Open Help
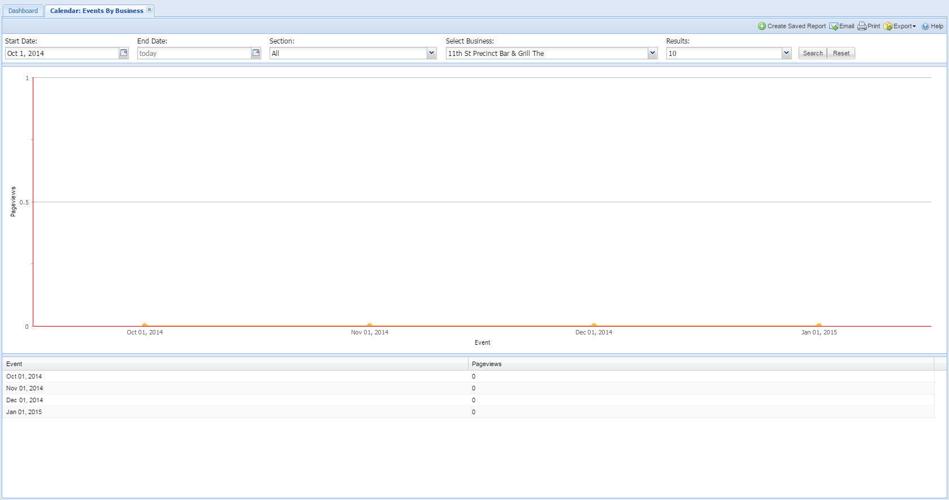This screenshot has width=949, height=500. [932, 26]
